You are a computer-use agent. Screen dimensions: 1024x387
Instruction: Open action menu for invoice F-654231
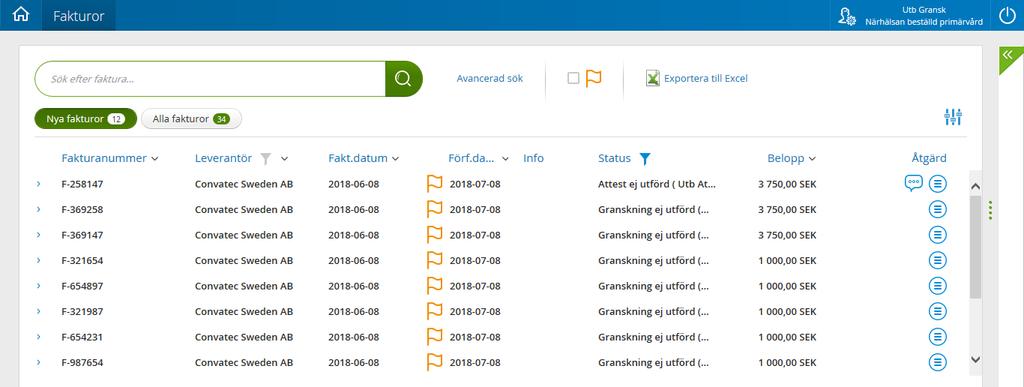pos(938,337)
